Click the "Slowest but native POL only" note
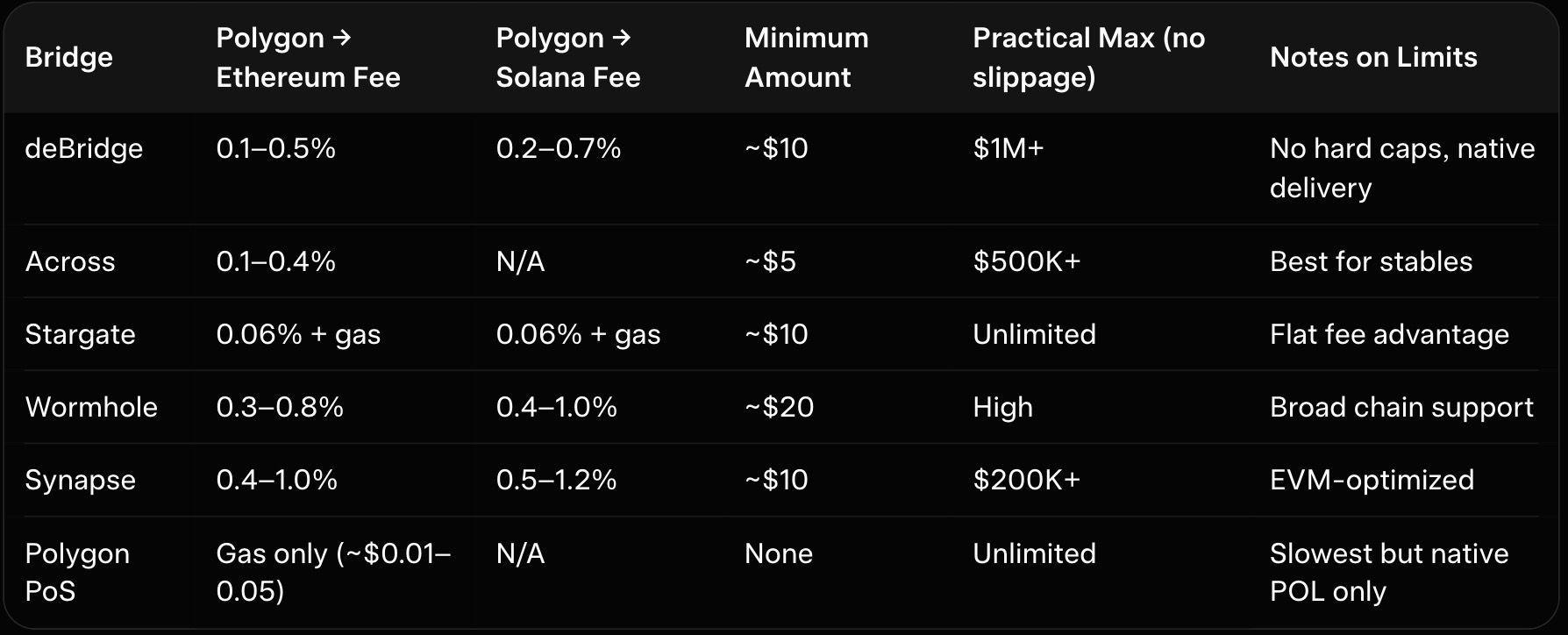The height and width of the screenshot is (635, 1568). coord(1388,572)
